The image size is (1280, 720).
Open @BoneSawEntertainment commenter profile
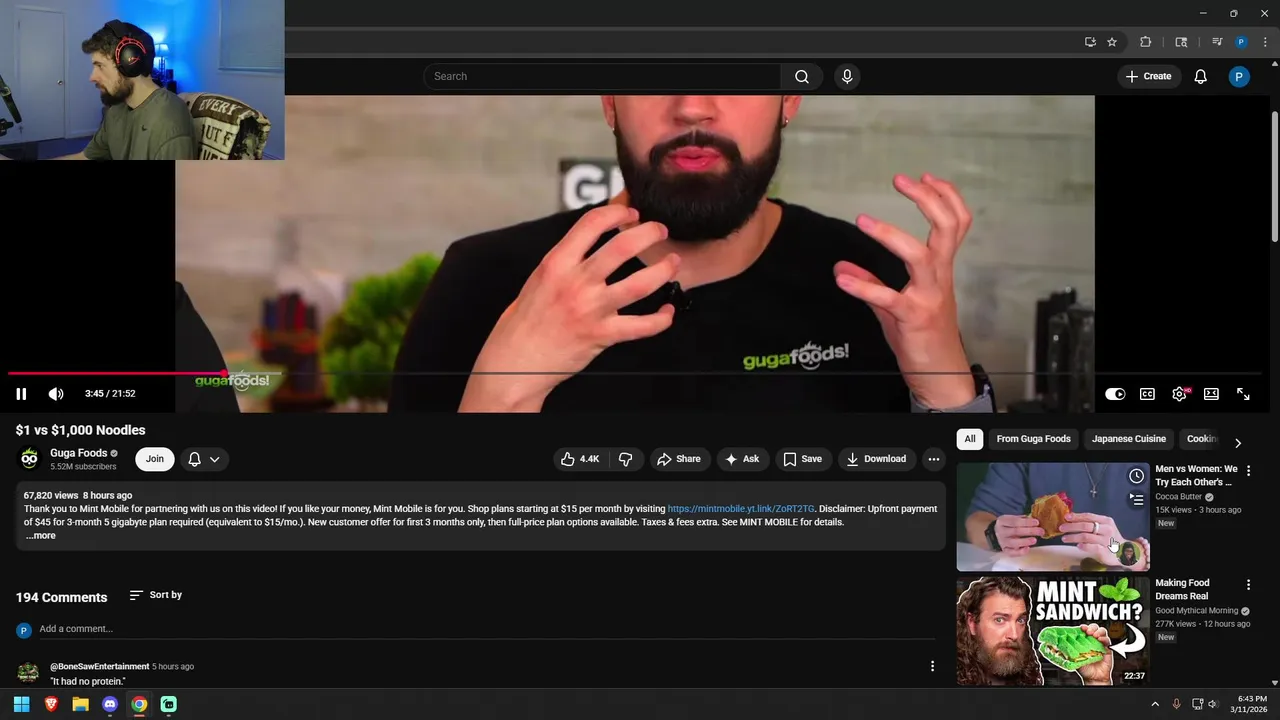pos(100,667)
